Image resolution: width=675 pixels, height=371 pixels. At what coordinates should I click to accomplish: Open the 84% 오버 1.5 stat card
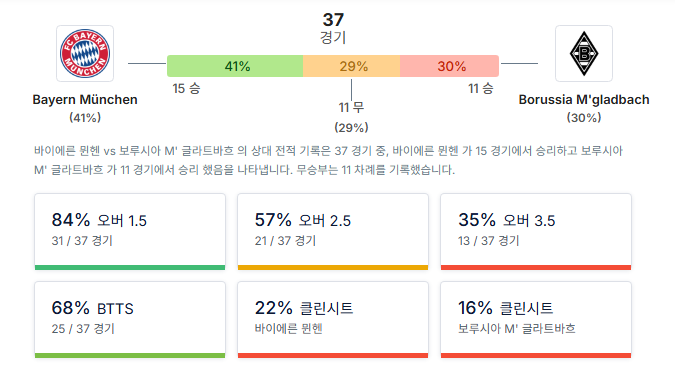[x=130, y=232]
